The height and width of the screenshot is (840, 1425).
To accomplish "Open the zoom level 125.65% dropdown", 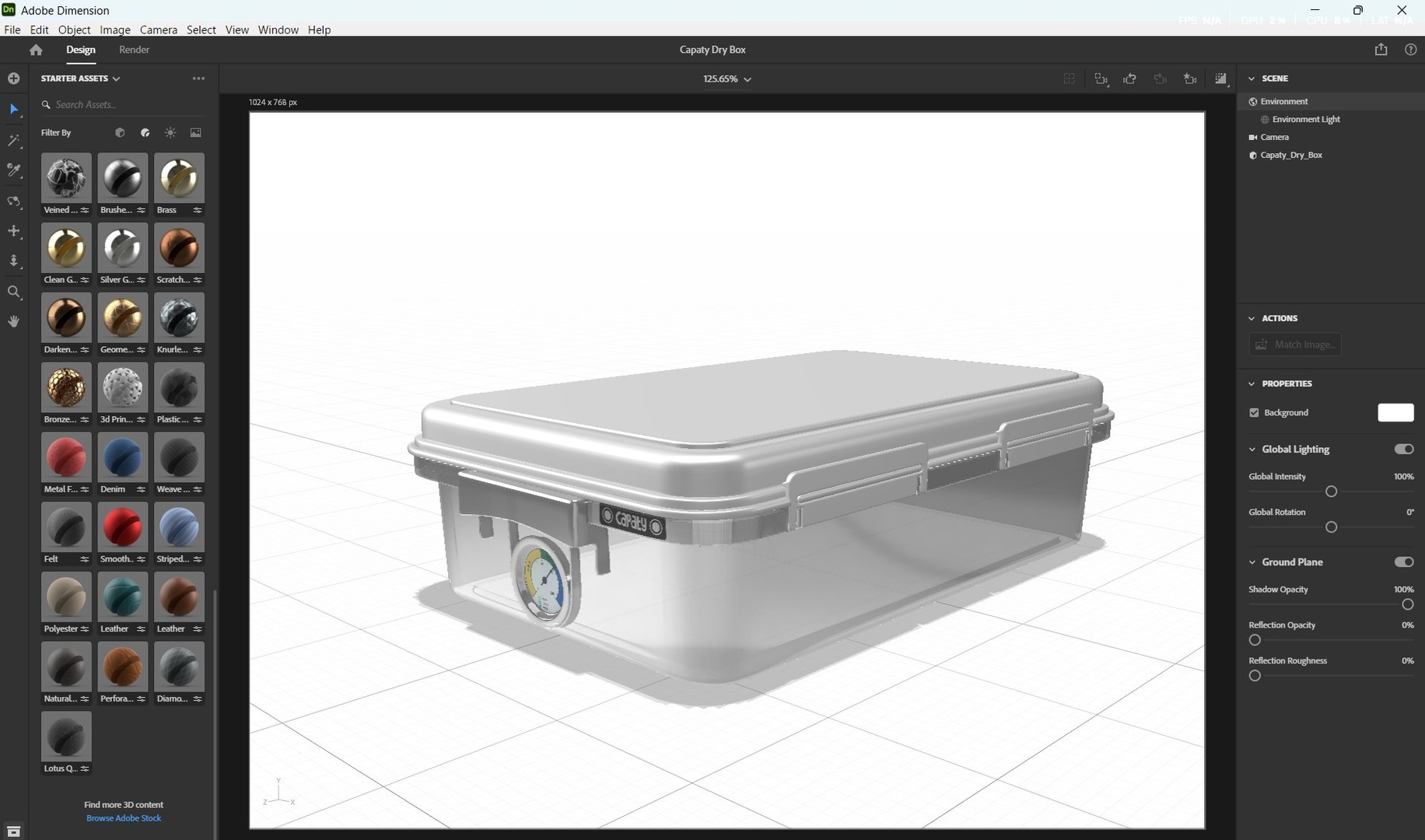I will [x=727, y=79].
